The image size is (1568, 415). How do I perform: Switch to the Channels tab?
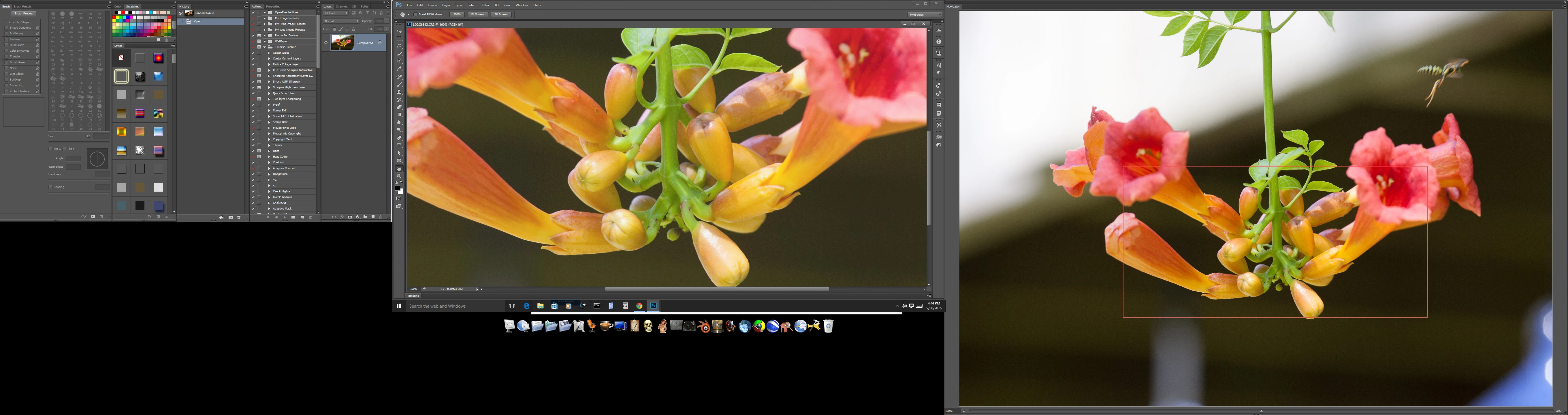(x=342, y=7)
